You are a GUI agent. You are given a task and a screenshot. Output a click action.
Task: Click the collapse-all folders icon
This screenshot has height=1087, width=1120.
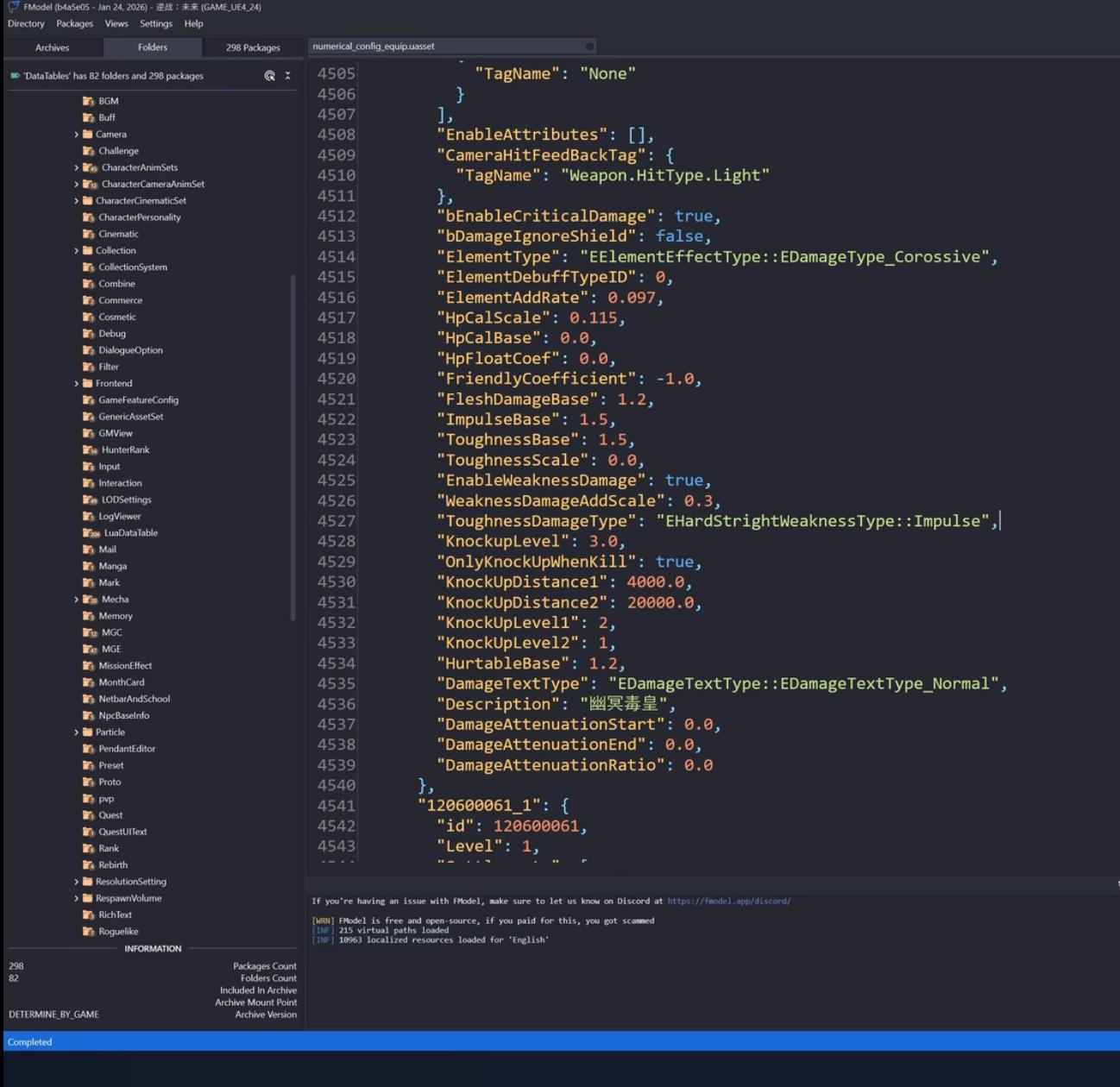[x=288, y=76]
